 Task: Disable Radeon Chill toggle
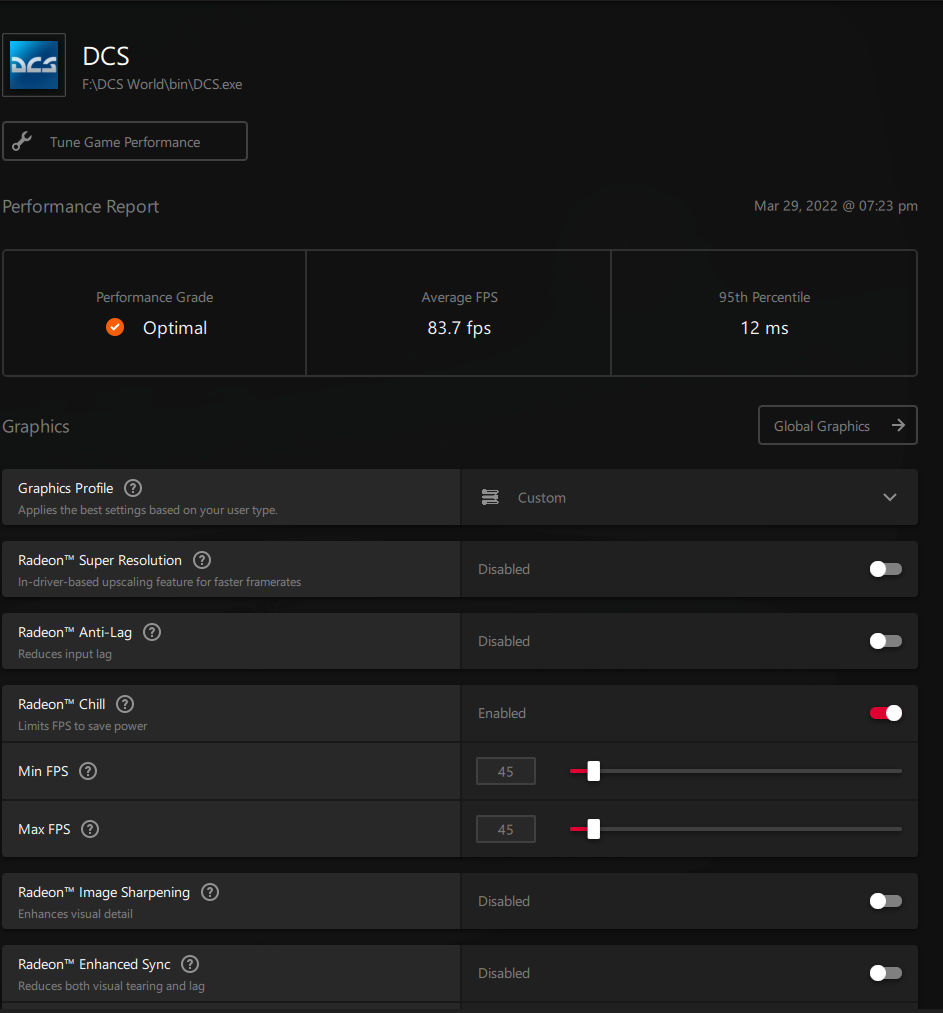point(886,713)
